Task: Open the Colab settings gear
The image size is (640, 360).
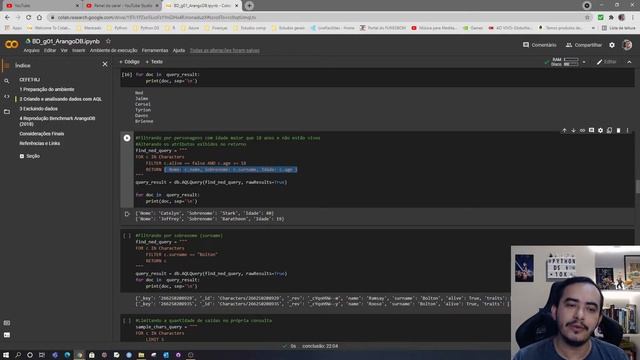Action: tap(612, 45)
